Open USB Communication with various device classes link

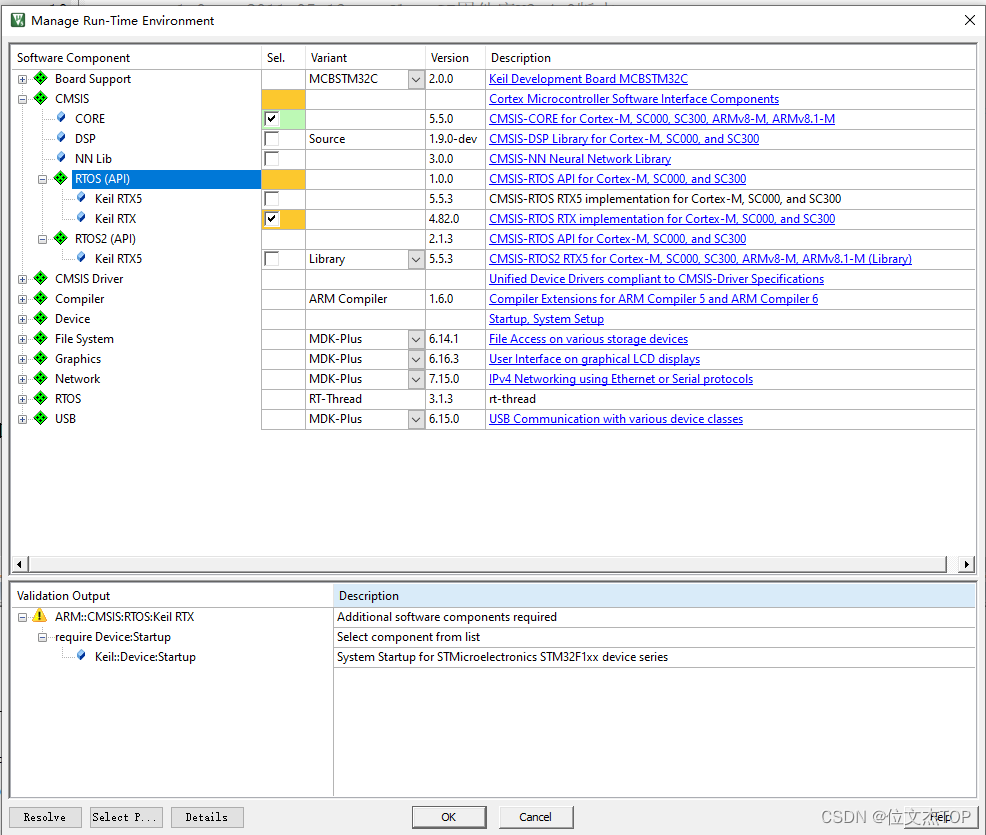pyautogui.click(x=616, y=419)
